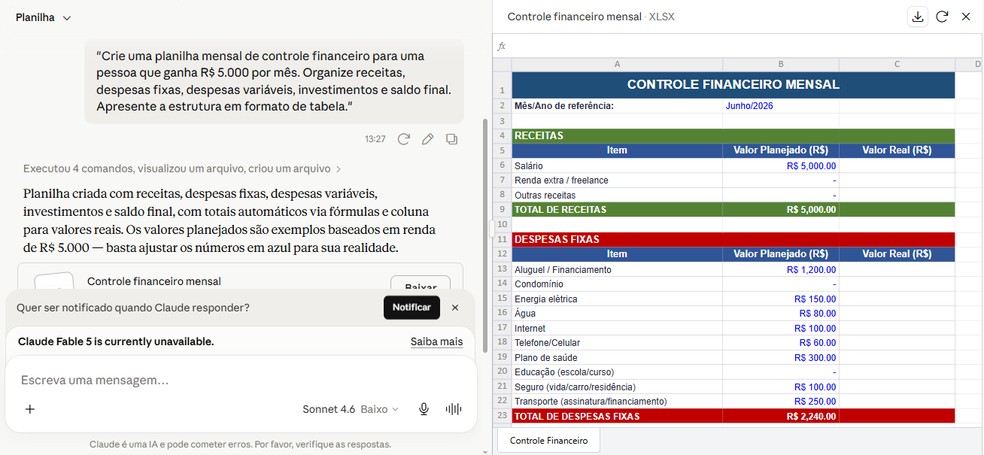Viewport: 984px width, 455px height.
Task: Retry the message with the reload icon
Action: coord(404,139)
